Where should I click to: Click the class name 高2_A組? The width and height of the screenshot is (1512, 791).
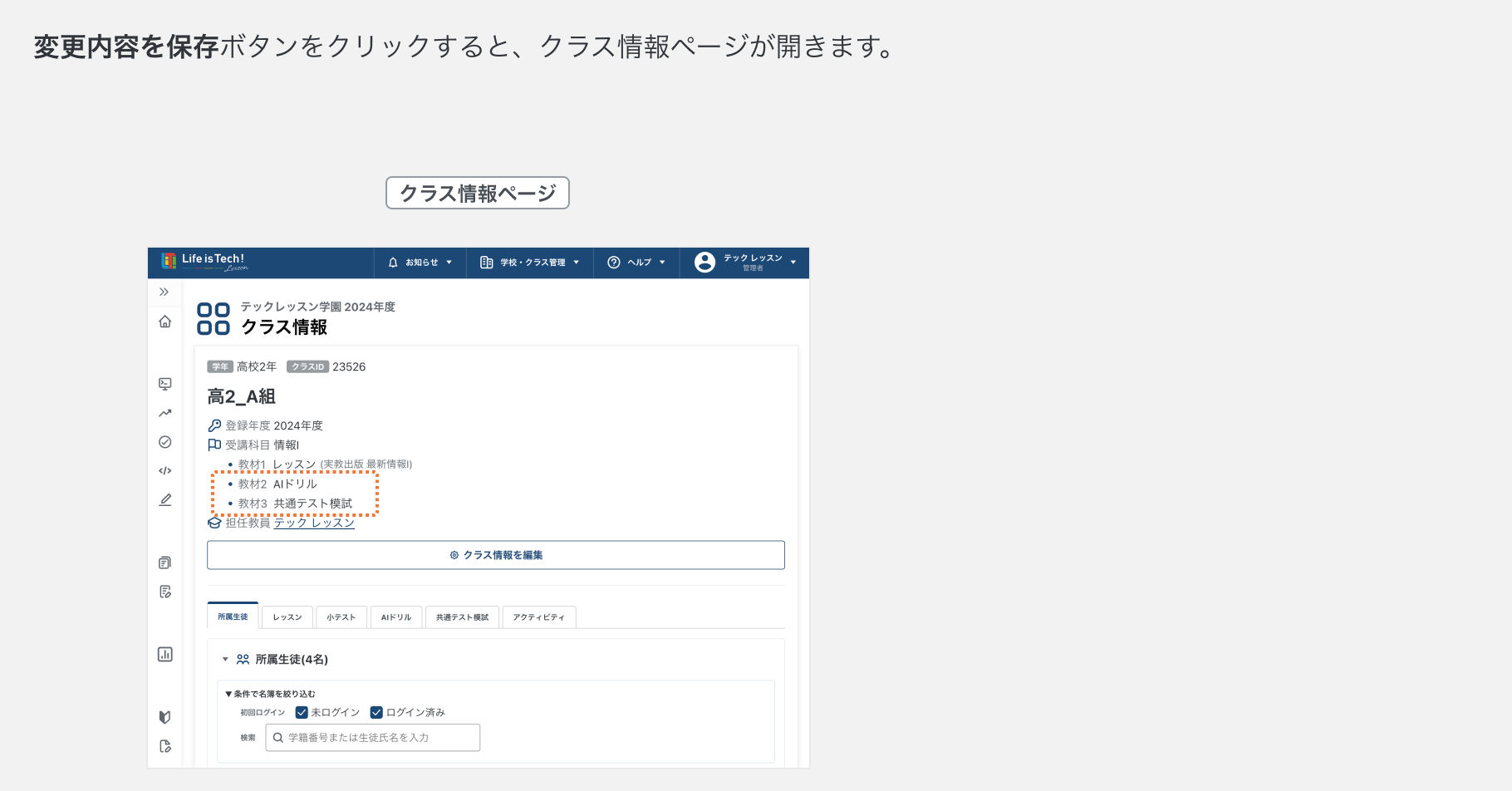[x=242, y=396]
